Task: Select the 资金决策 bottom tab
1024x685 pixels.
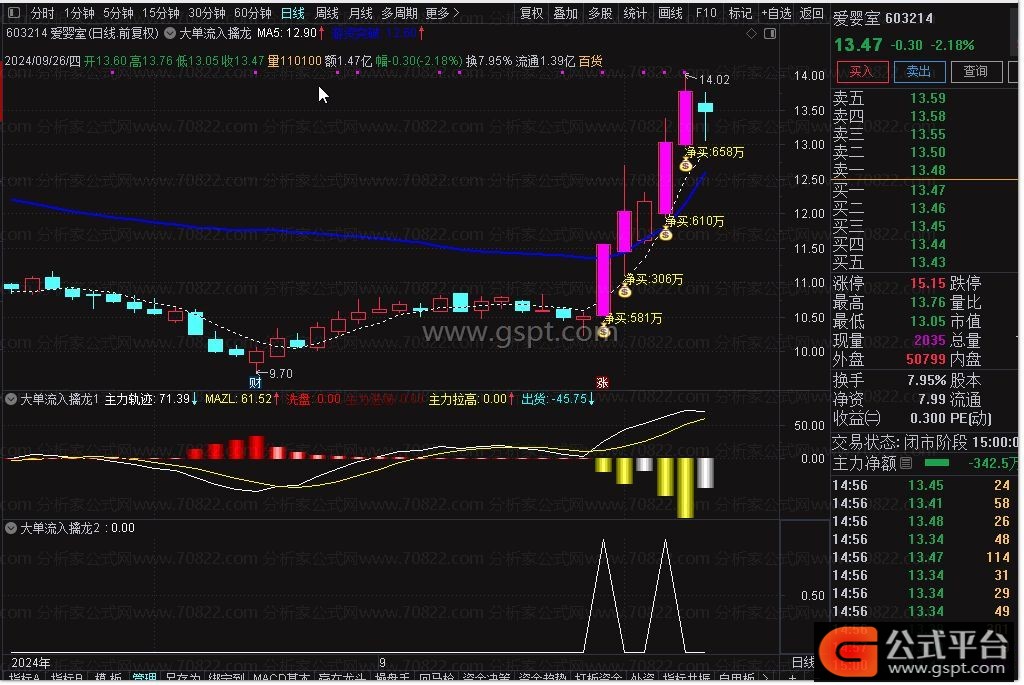Action: [x=486, y=678]
